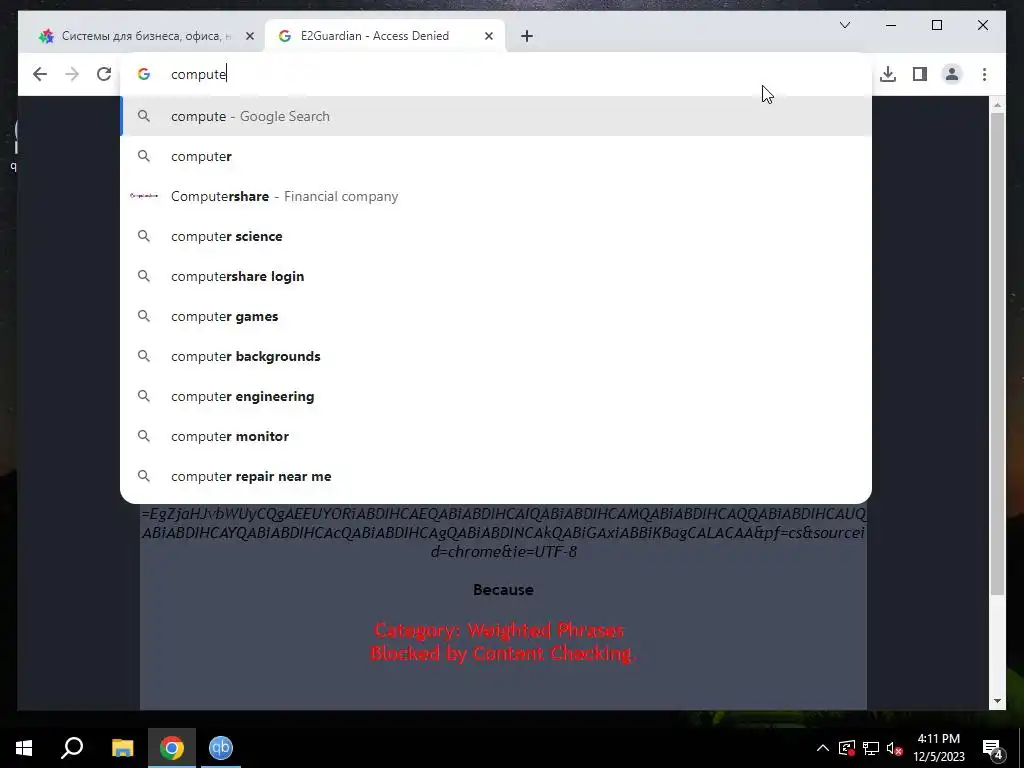
Task: Close the E2Guardian - Access Denied tab
Action: pos(488,36)
